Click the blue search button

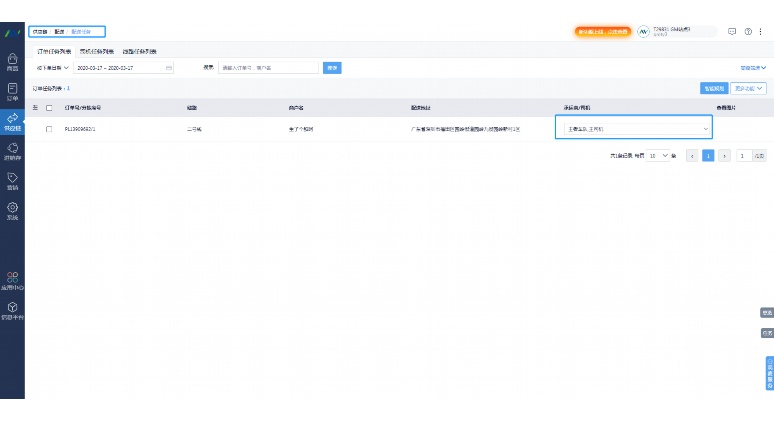click(x=332, y=68)
